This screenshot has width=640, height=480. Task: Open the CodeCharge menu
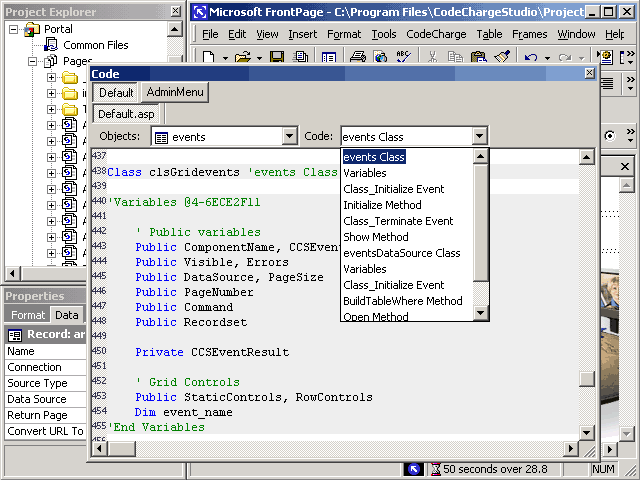pos(435,34)
